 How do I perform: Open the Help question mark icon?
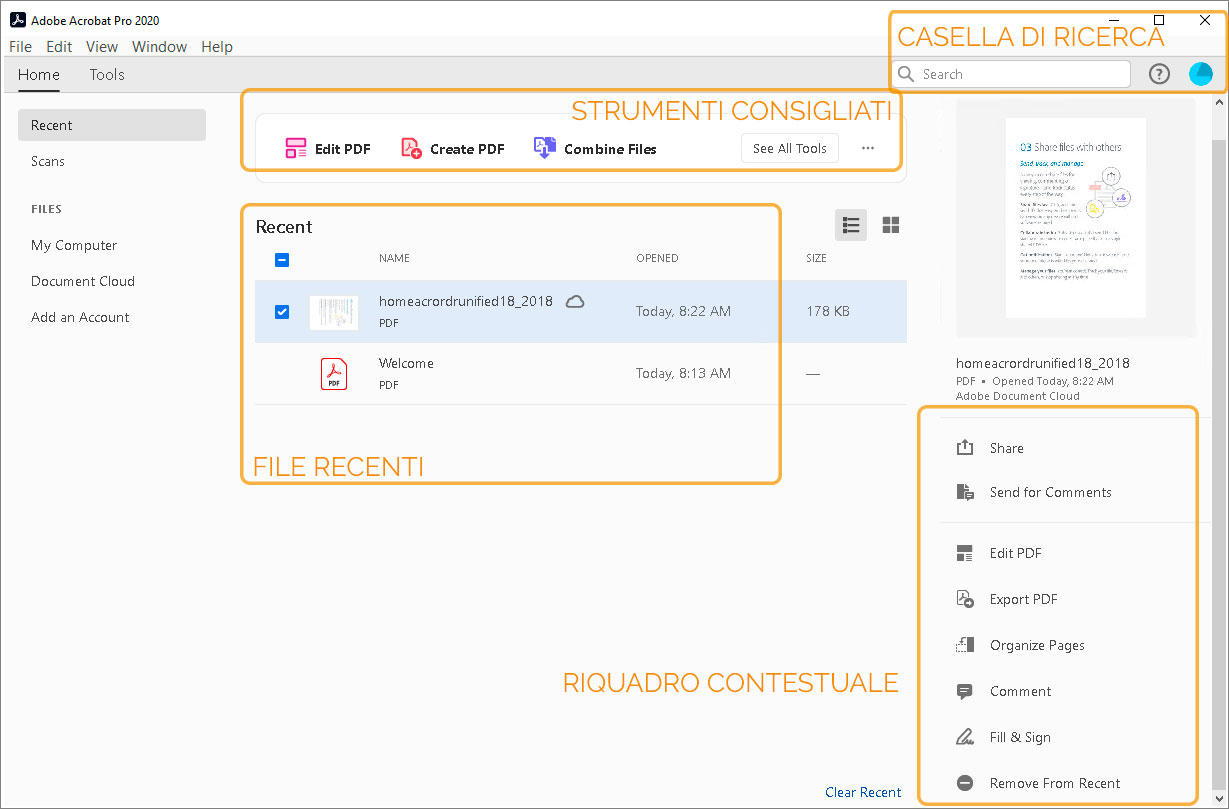(1159, 74)
